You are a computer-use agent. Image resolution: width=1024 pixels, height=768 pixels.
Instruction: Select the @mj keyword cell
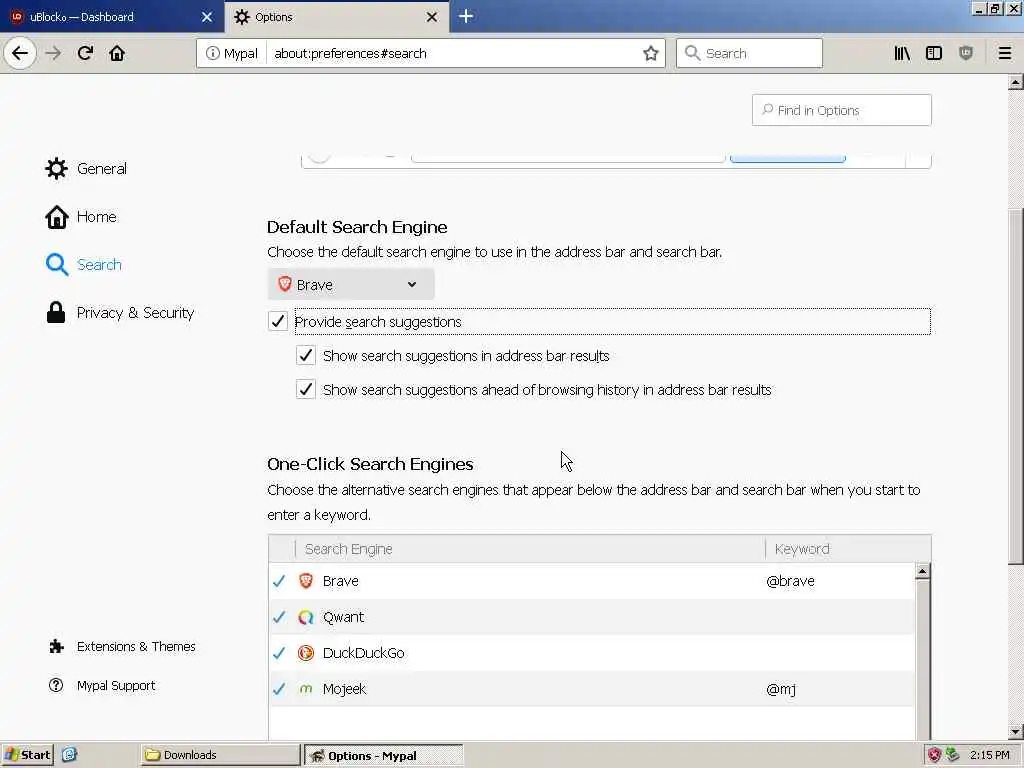(x=781, y=689)
